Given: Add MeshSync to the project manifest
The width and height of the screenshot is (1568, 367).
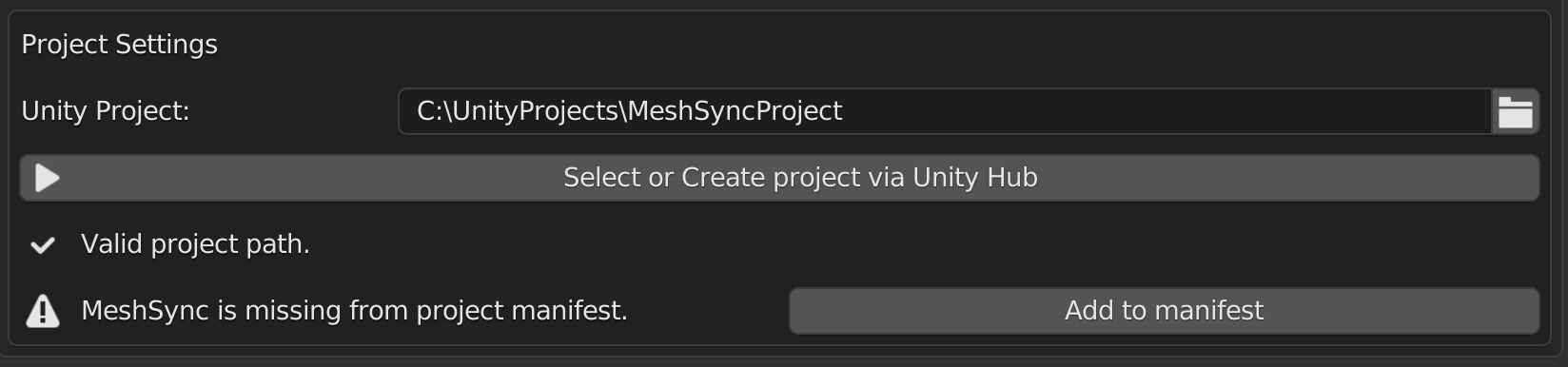Looking at the screenshot, I should (1164, 311).
